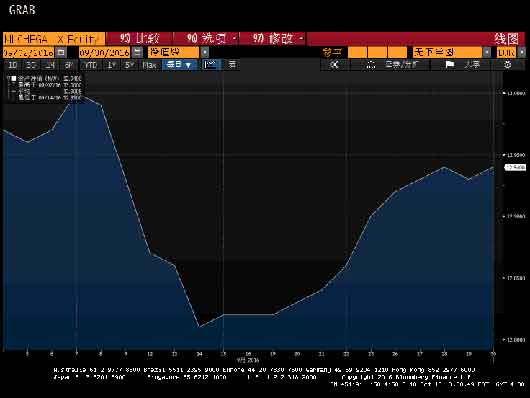Select the Max time range
The image size is (530, 398).
point(149,65)
